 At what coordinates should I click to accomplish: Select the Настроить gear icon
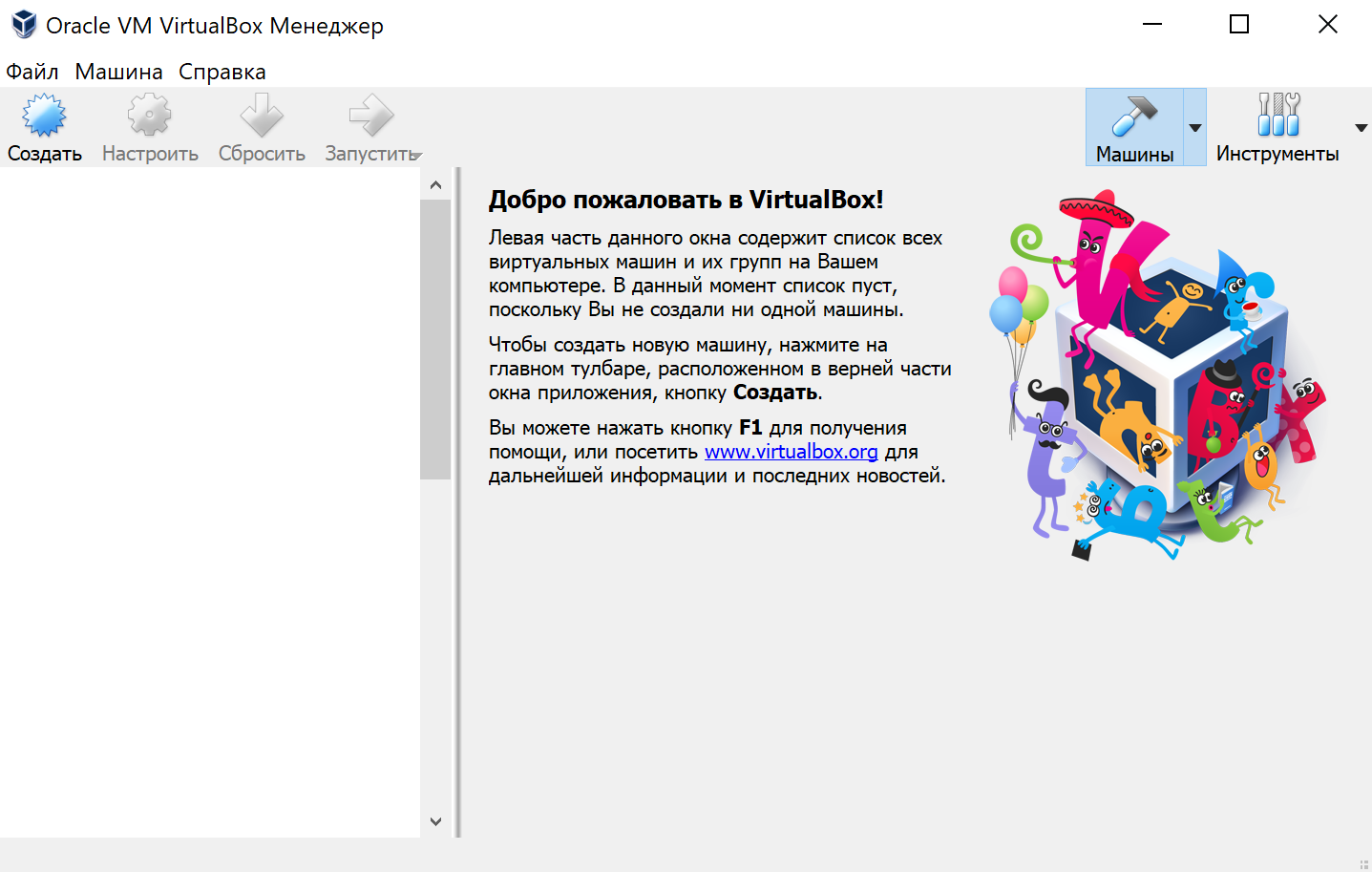pos(148,115)
